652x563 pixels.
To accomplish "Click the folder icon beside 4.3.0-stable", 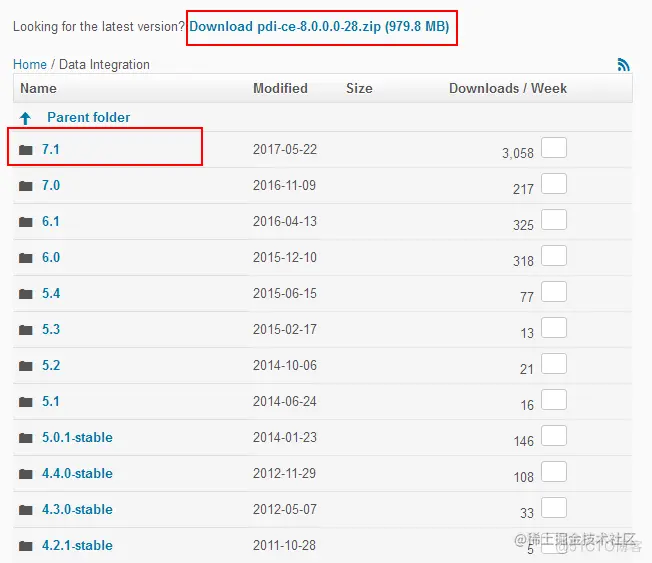I will click(26, 510).
